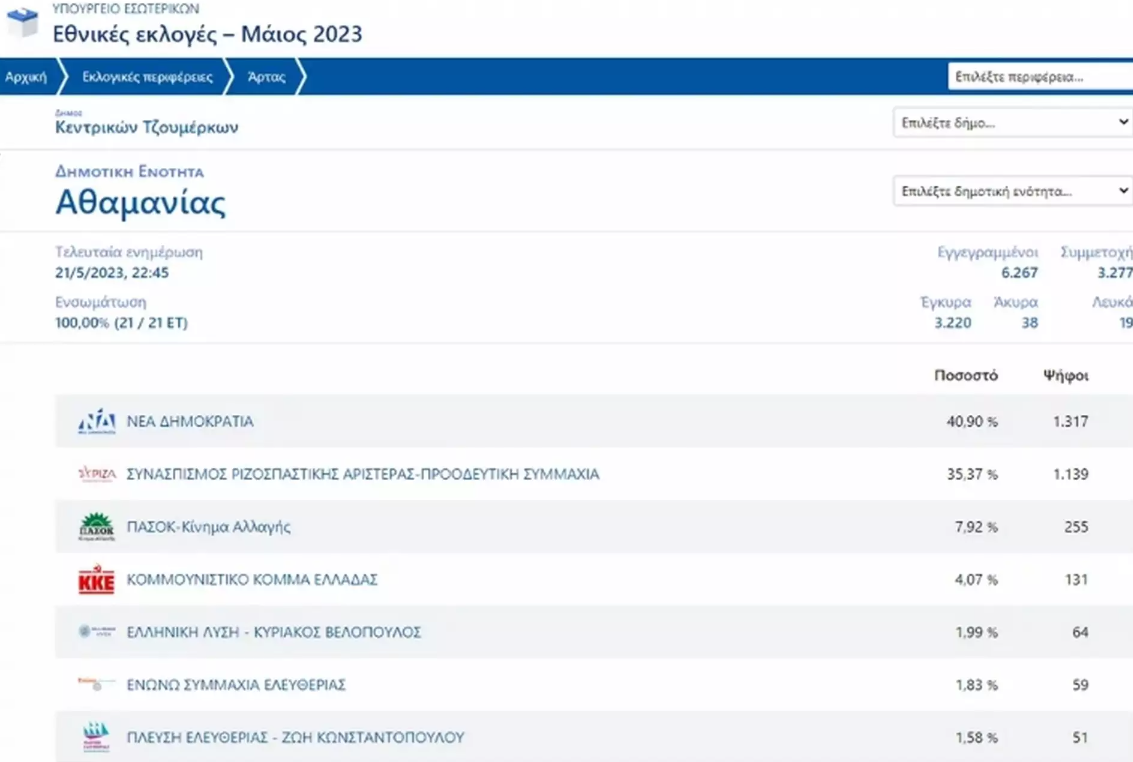Viewport: 1133px width, 762px height.
Task: Open the 'Επιλέξτε δήμο' dropdown
Action: (x=1012, y=123)
